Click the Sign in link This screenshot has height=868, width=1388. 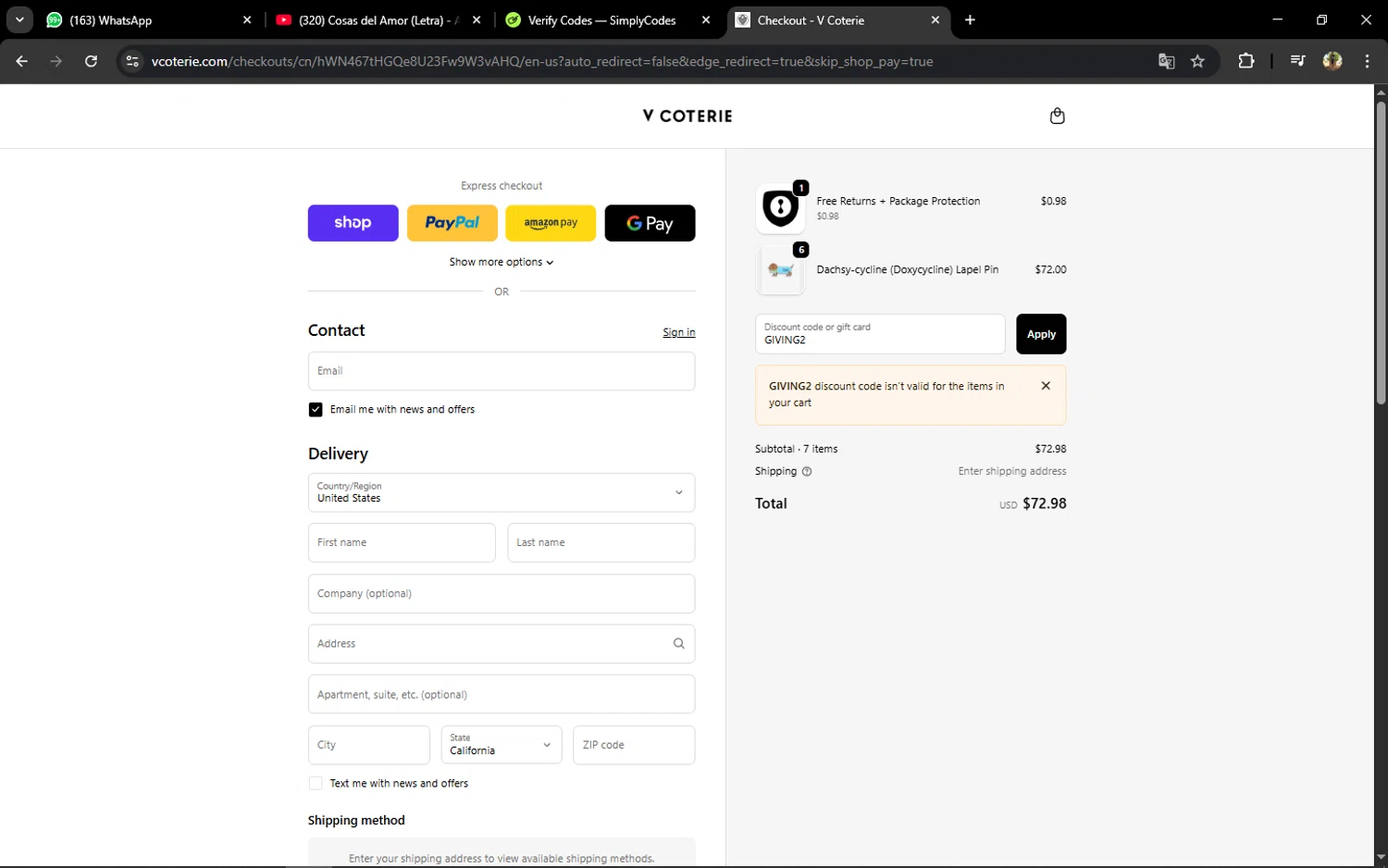(679, 332)
